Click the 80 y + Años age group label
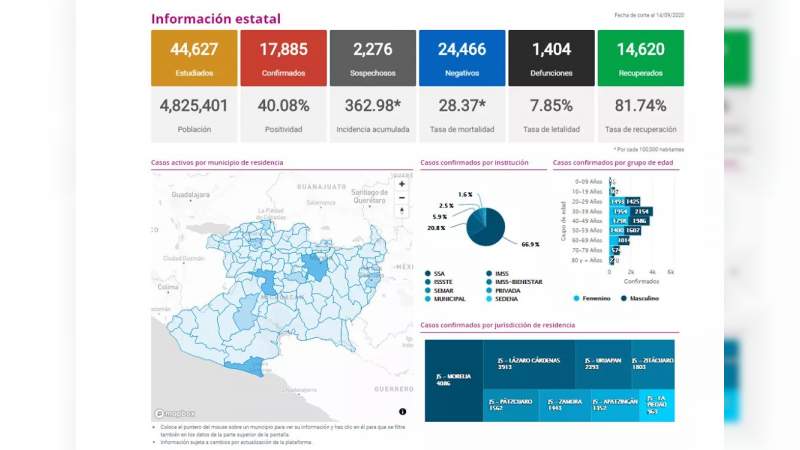The height and width of the screenshot is (450, 800). (587, 260)
